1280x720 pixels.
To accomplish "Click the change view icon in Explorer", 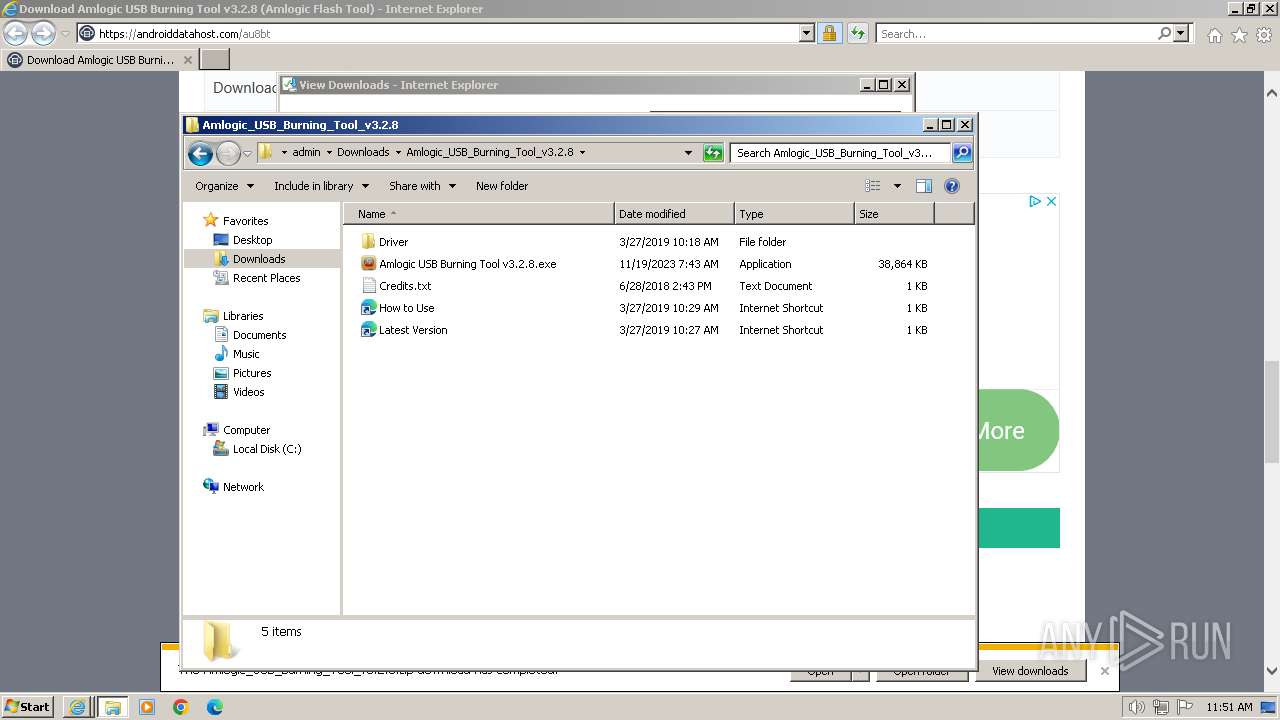I will point(873,186).
